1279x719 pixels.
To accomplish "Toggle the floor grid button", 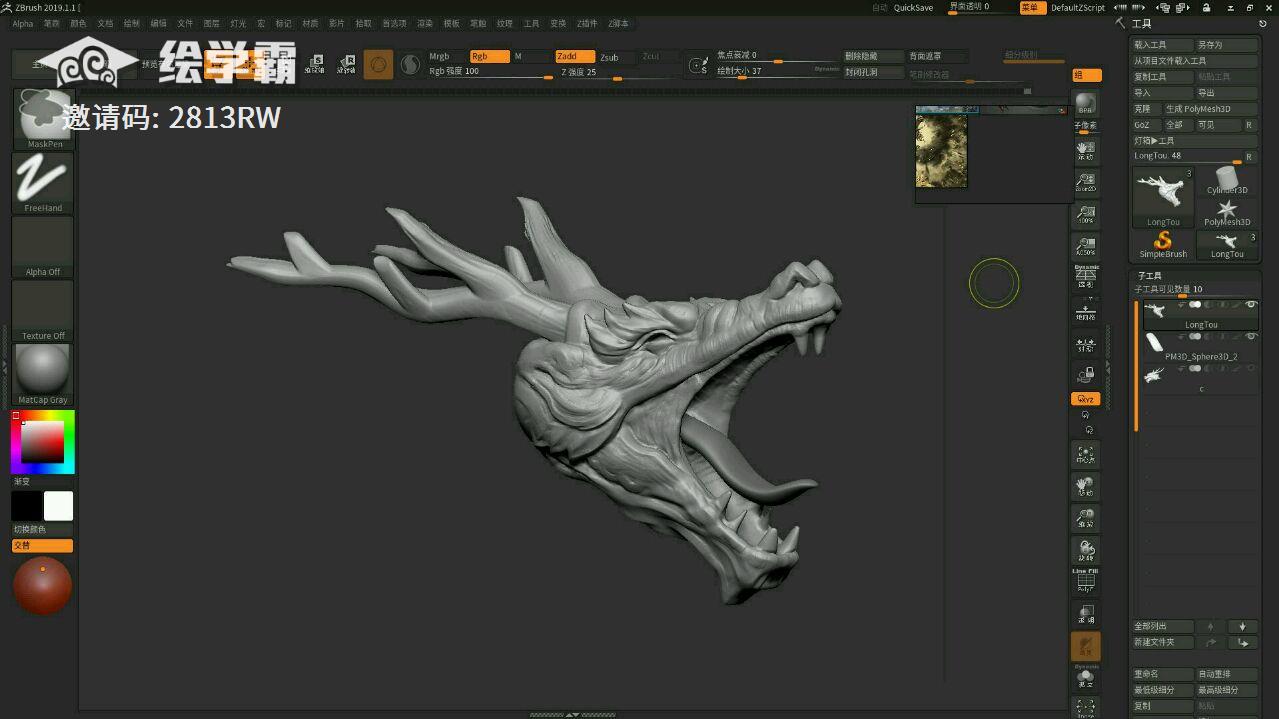I will [x=1086, y=313].
